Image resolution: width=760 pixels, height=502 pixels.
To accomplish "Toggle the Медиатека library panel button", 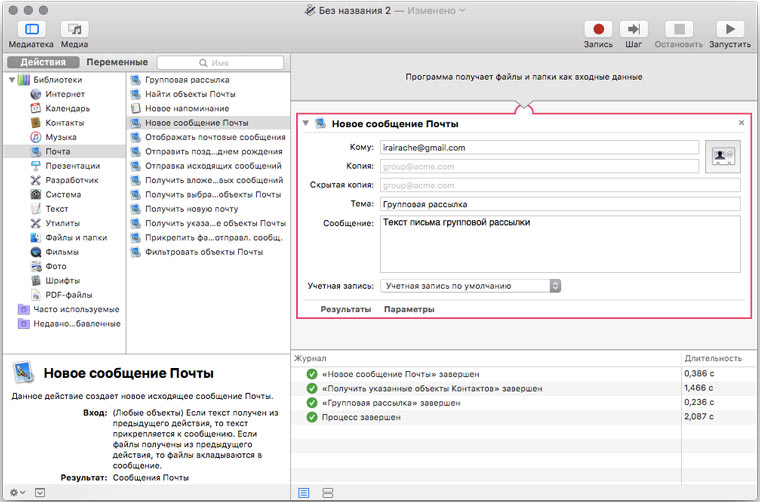I will pyautogui.click(x=32, y=29).
